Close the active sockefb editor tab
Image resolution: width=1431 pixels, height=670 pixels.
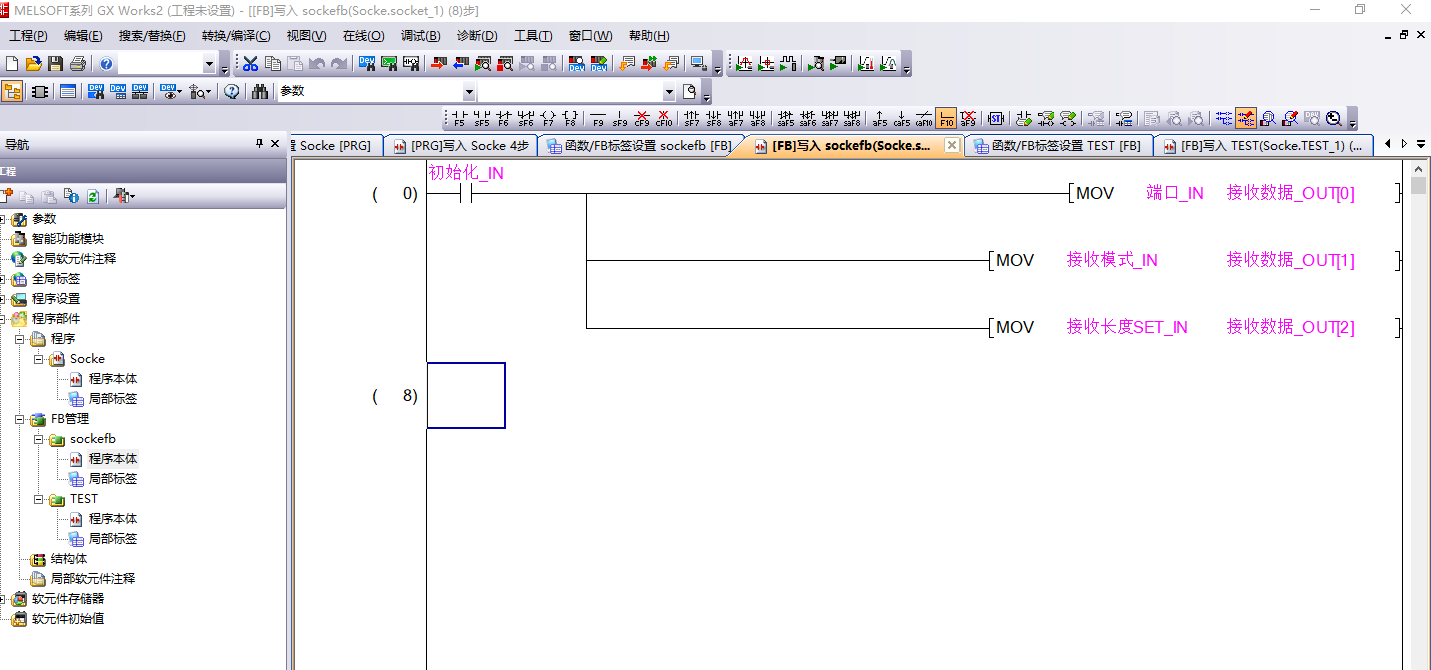coord(952,146)
